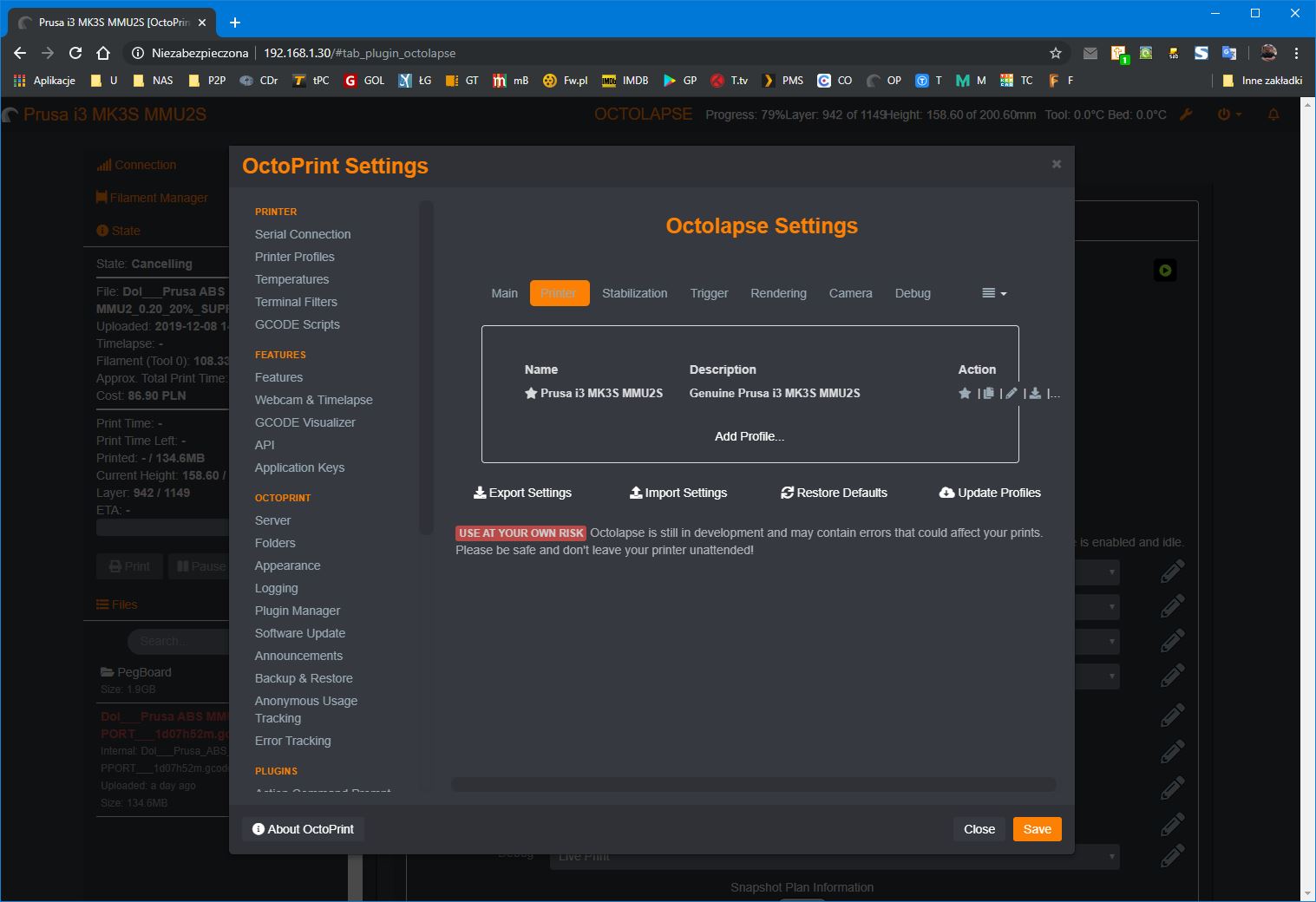Screen dimensions: 1316x902
Task: Switch to the Rendering tab
Action: click(x=778, y=293)
